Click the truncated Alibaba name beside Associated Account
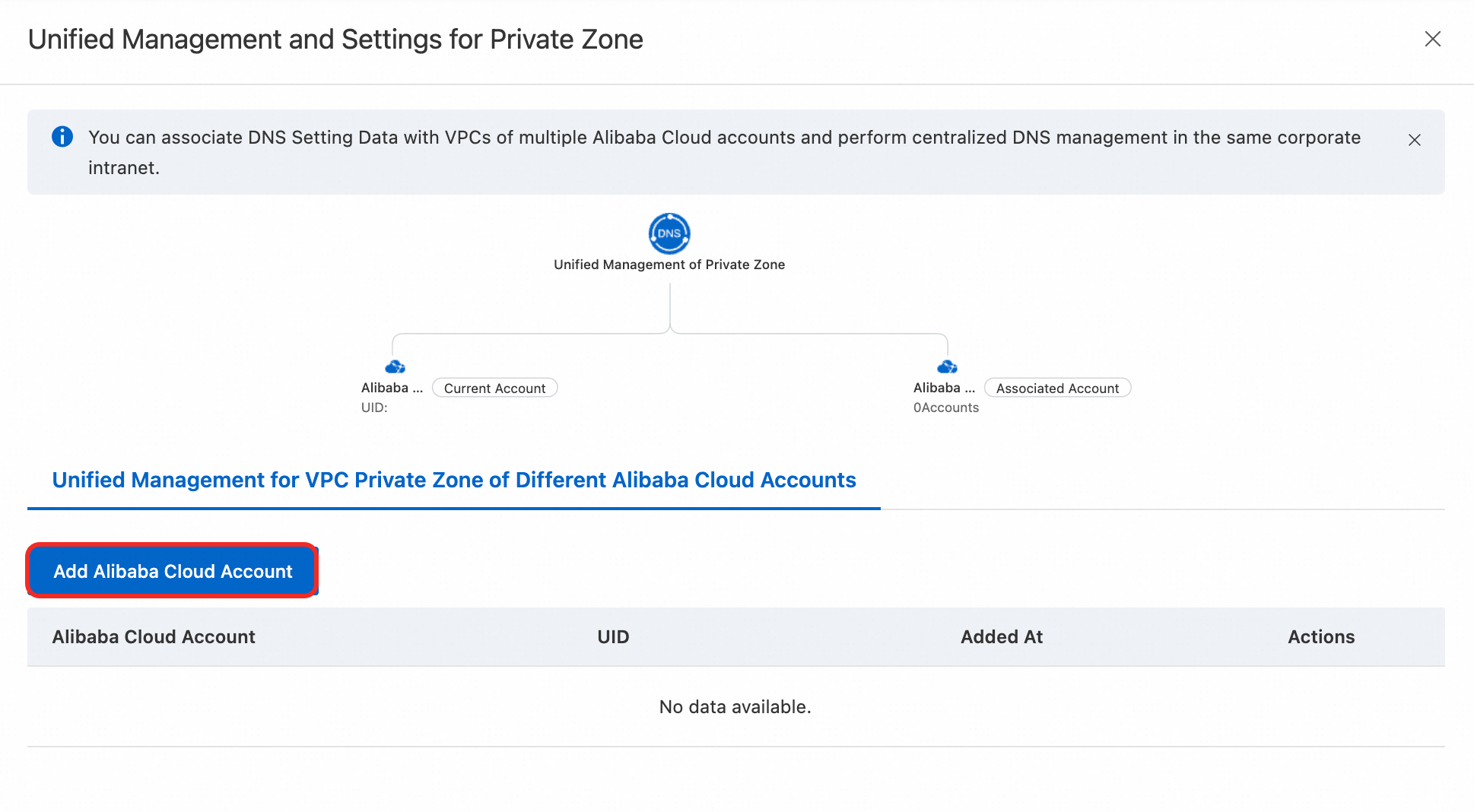Image resolution: width=1474 pixels, height=812 pixels. (944, 388)
